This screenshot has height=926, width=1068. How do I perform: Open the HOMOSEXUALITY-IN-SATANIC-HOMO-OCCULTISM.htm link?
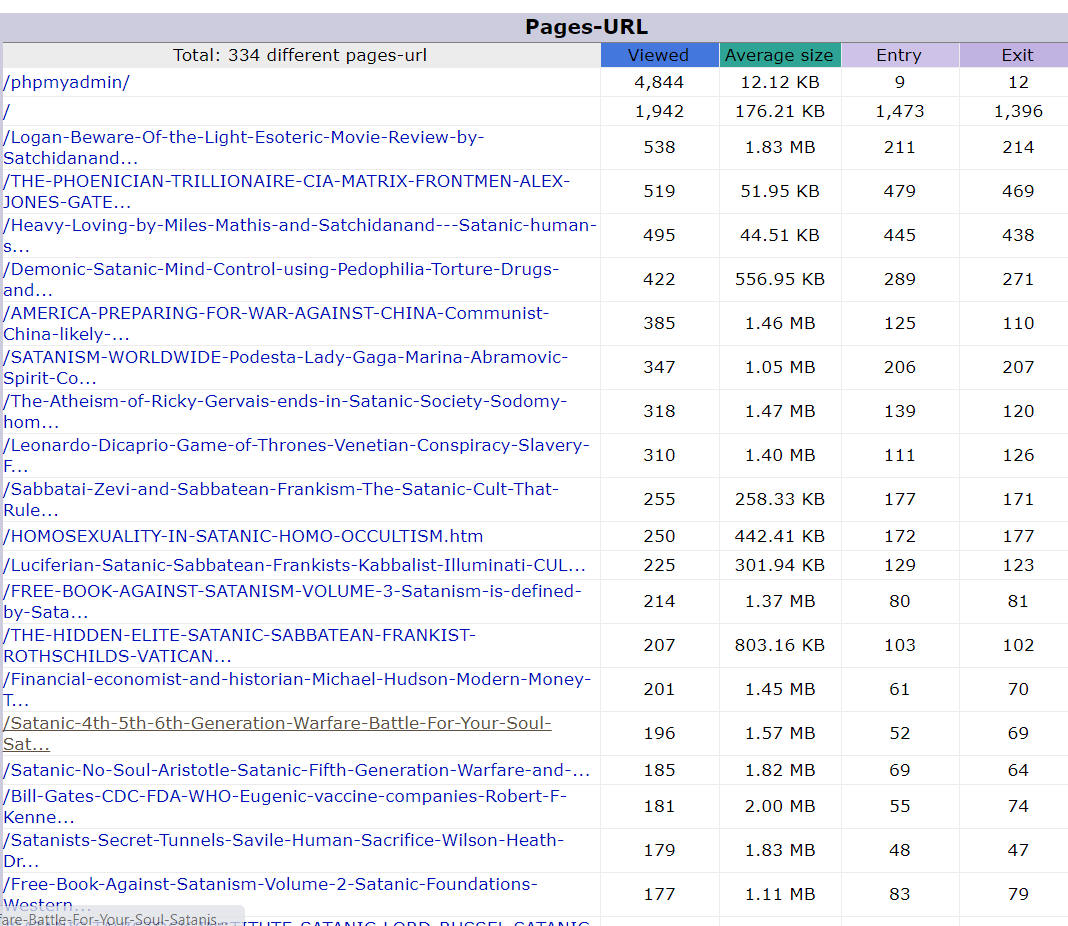click(x=243, y=536)
